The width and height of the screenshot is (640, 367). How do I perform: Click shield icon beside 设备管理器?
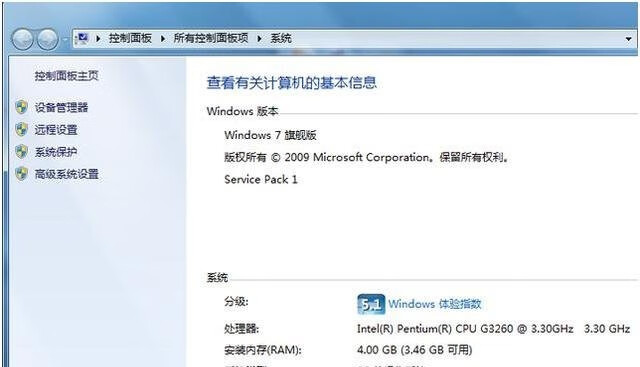21,107
